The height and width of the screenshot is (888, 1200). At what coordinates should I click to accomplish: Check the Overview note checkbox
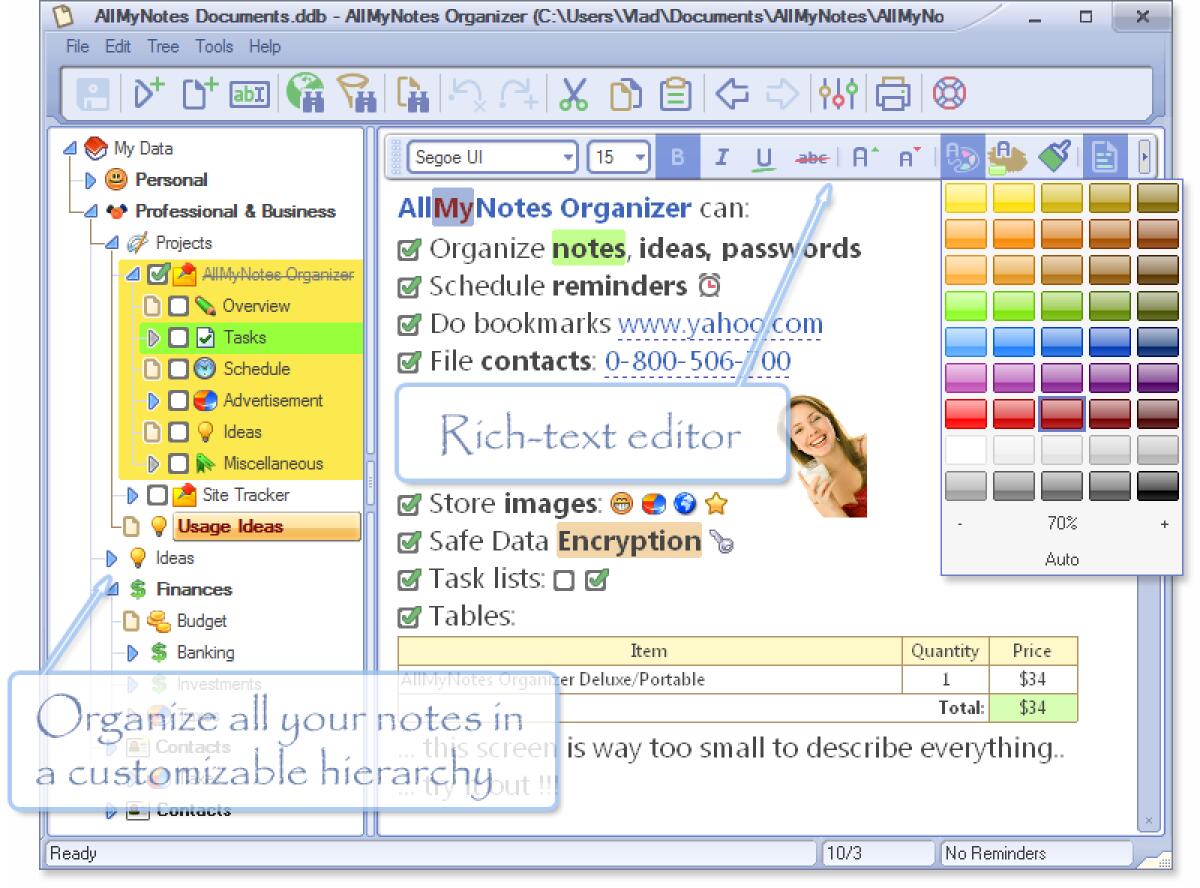point(178,306)
